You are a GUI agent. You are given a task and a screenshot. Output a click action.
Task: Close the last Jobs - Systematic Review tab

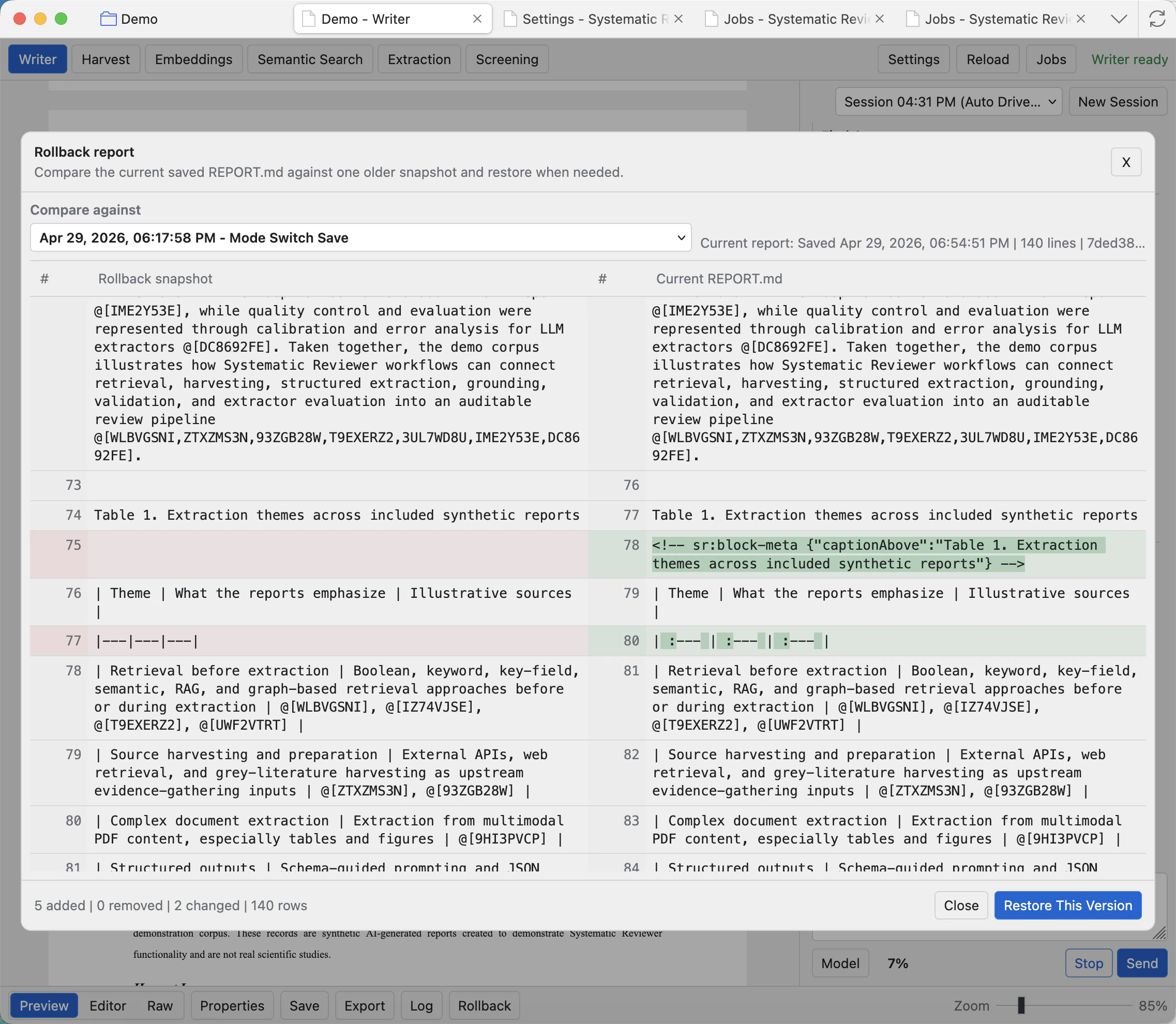point(1080,19)
